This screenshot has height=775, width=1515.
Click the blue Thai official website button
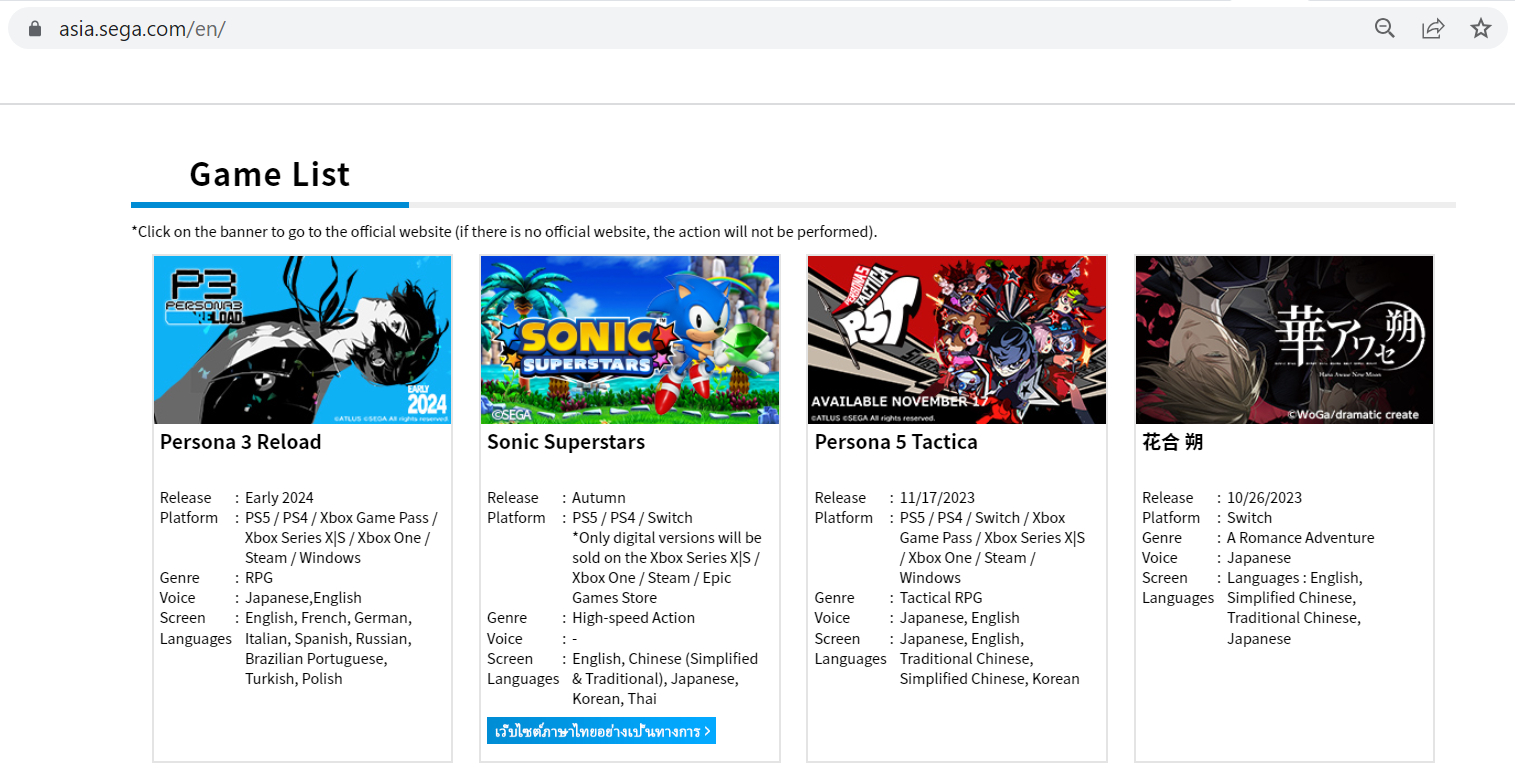(601, 731)
